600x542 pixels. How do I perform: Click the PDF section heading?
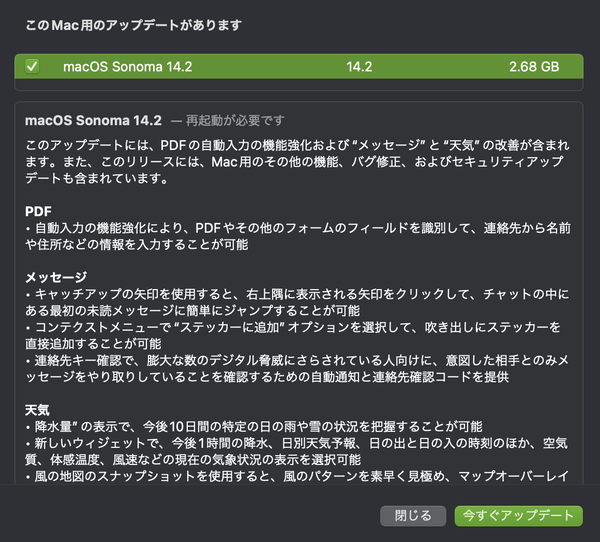[38, 211]
